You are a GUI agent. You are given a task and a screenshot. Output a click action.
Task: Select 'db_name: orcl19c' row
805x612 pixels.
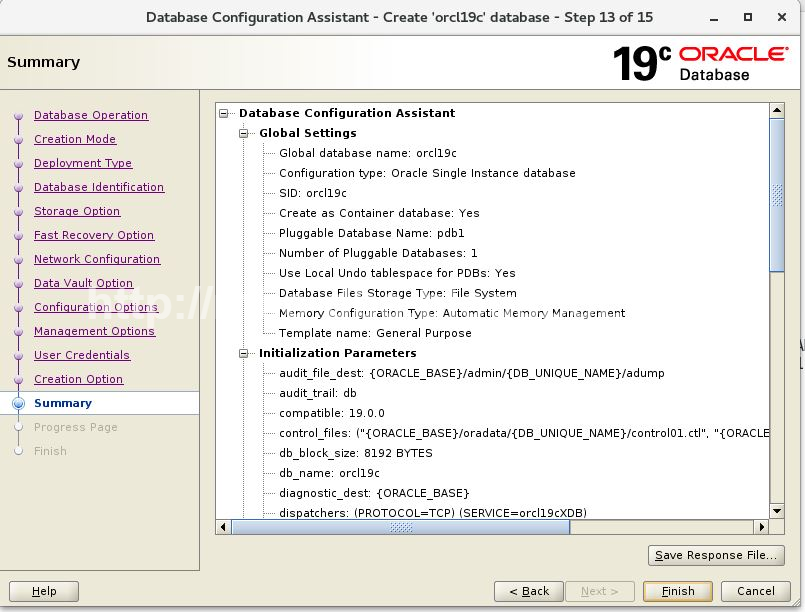(x=329, y=473)
